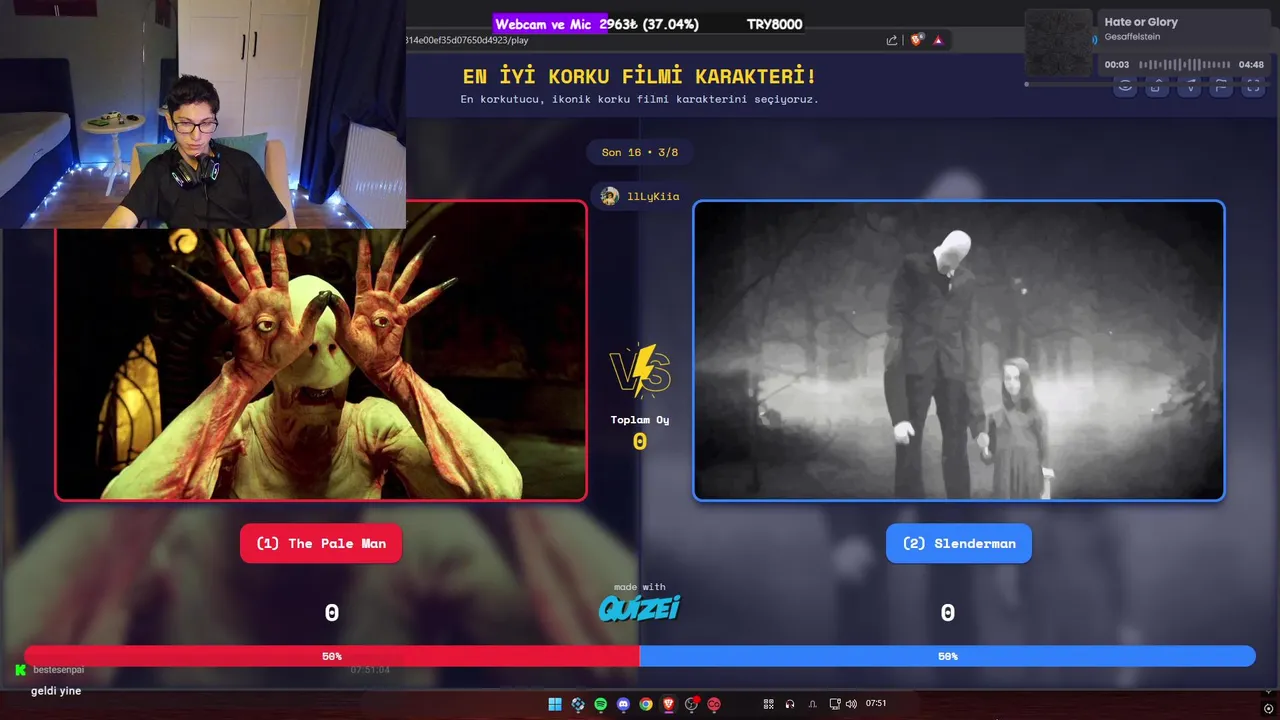Viewport: 1280px width, 720px height.
Task: Click the VS lightning emblem
Action: tap(639, 371)
